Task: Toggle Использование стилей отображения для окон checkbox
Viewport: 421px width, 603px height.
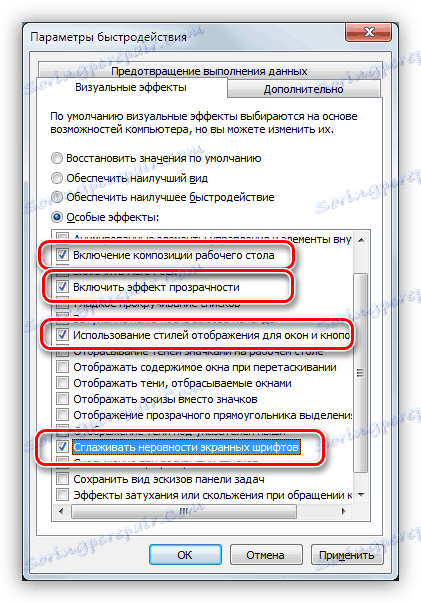Action: (x=62, y=335)
